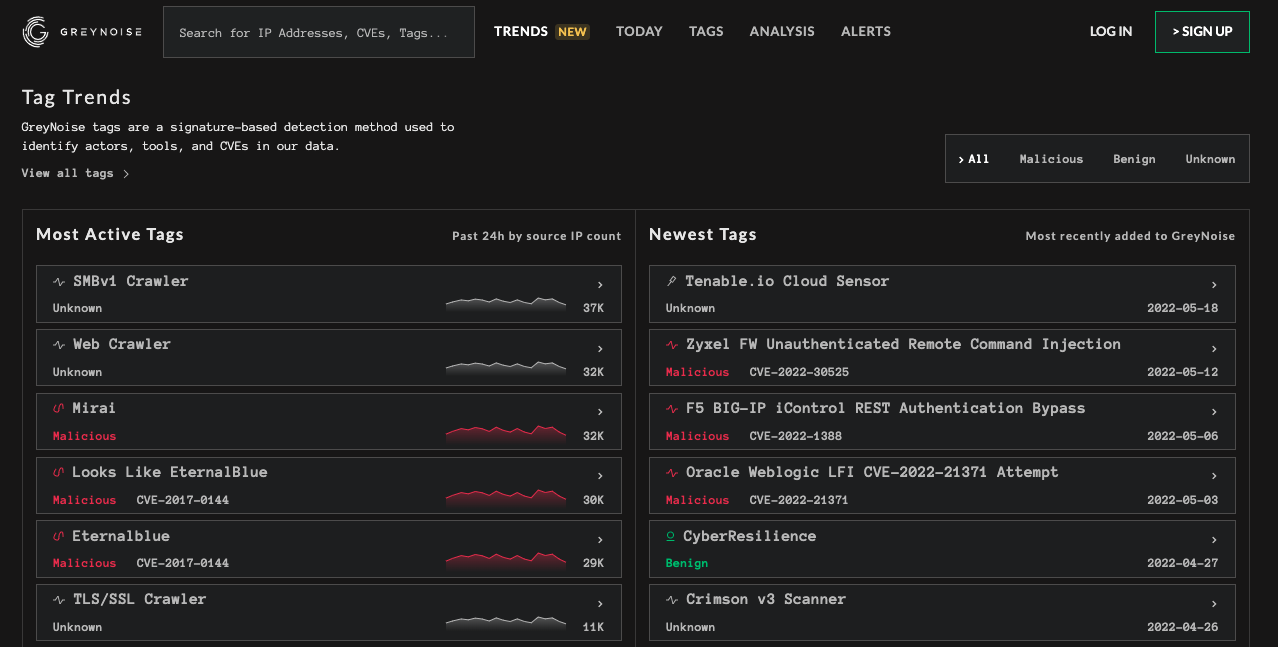Click the date 2022-04-26 on Crimson v3
Screen dimensions: 1278x647
coord(1183,627)
